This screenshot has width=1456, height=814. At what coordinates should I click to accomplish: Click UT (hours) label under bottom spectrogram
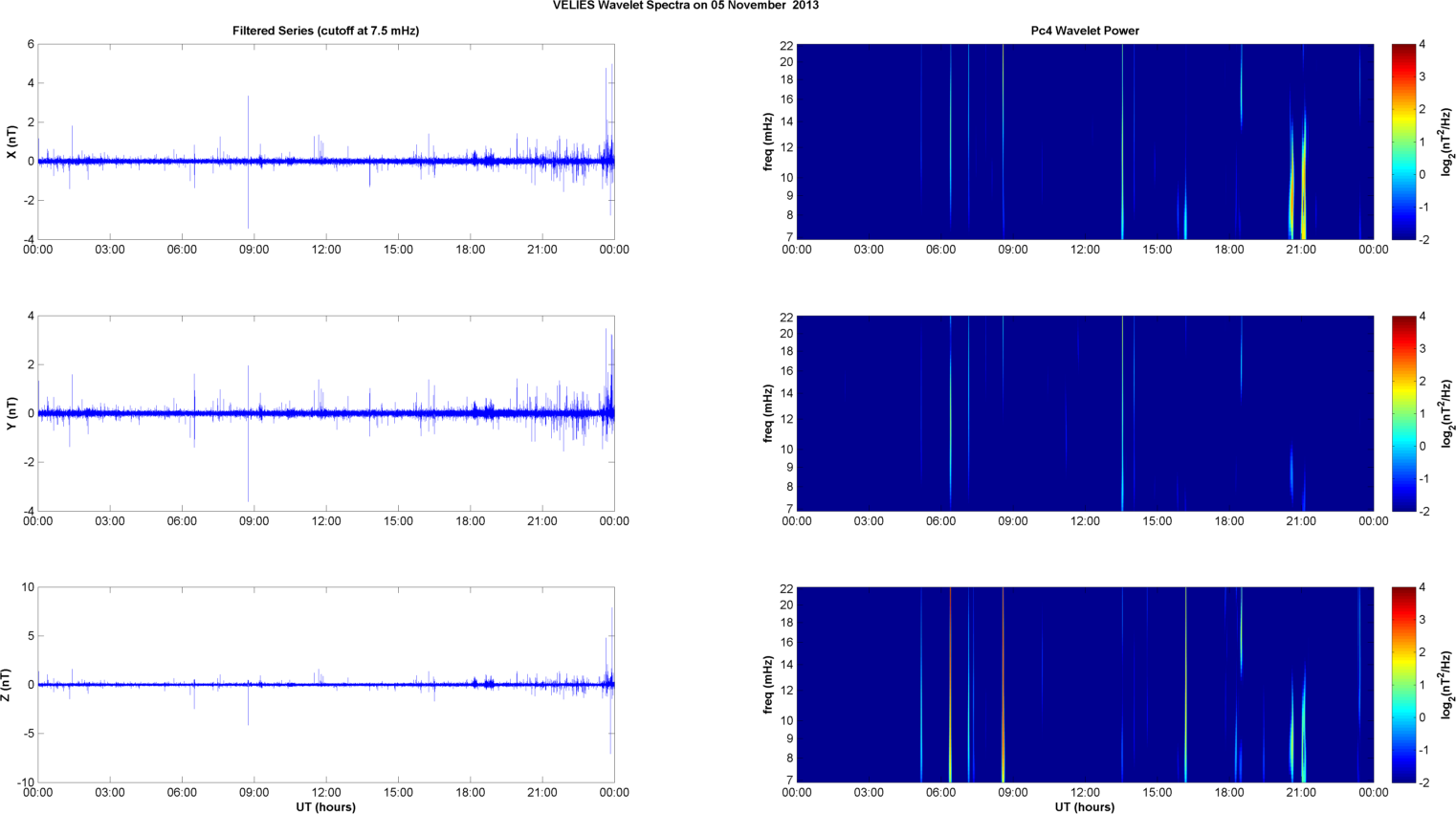pos(1084,807)
